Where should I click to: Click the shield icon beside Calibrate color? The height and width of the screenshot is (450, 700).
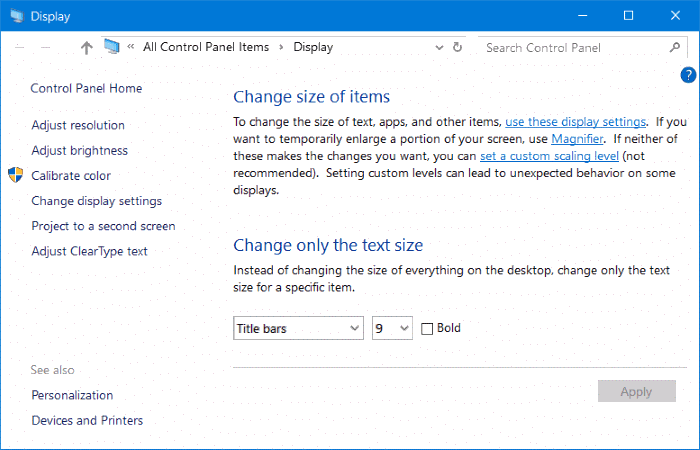[16, 175]
